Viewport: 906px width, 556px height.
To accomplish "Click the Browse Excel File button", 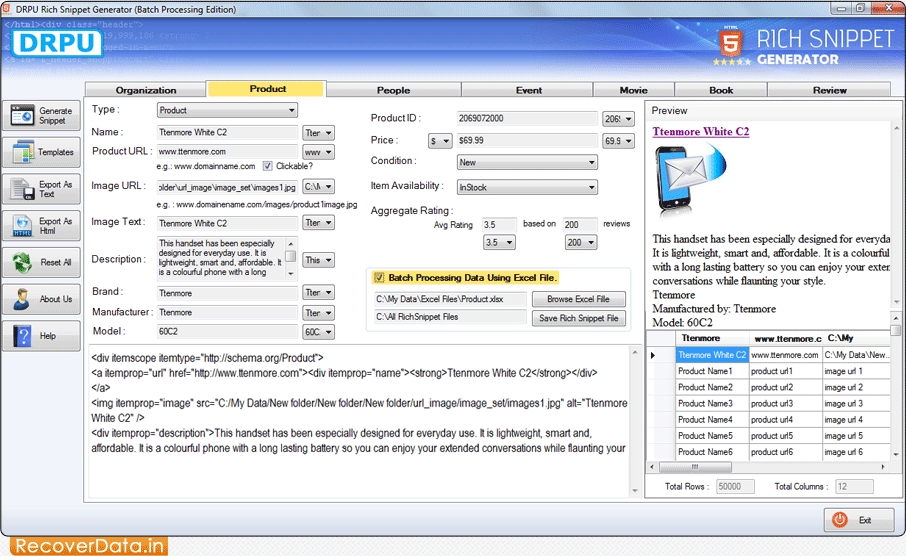I will (578, 299).
